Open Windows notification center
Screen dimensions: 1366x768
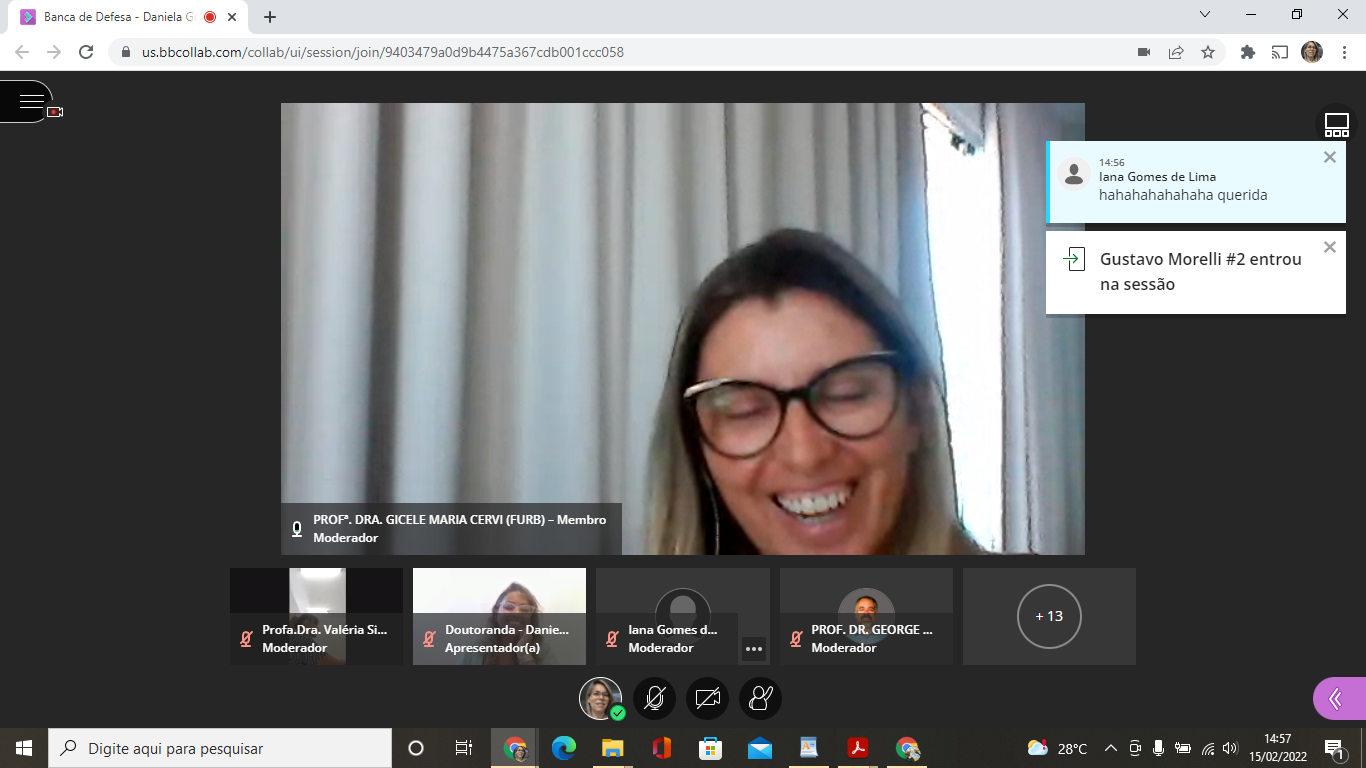(x=1334, y=748)
